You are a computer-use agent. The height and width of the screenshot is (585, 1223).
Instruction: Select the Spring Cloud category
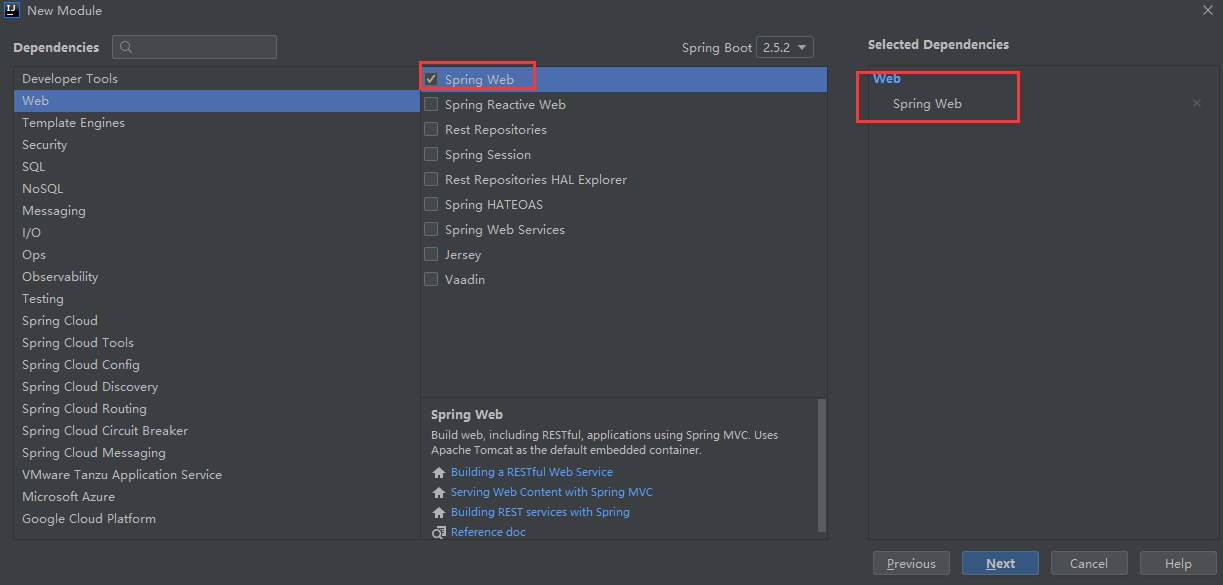(216, 321)
